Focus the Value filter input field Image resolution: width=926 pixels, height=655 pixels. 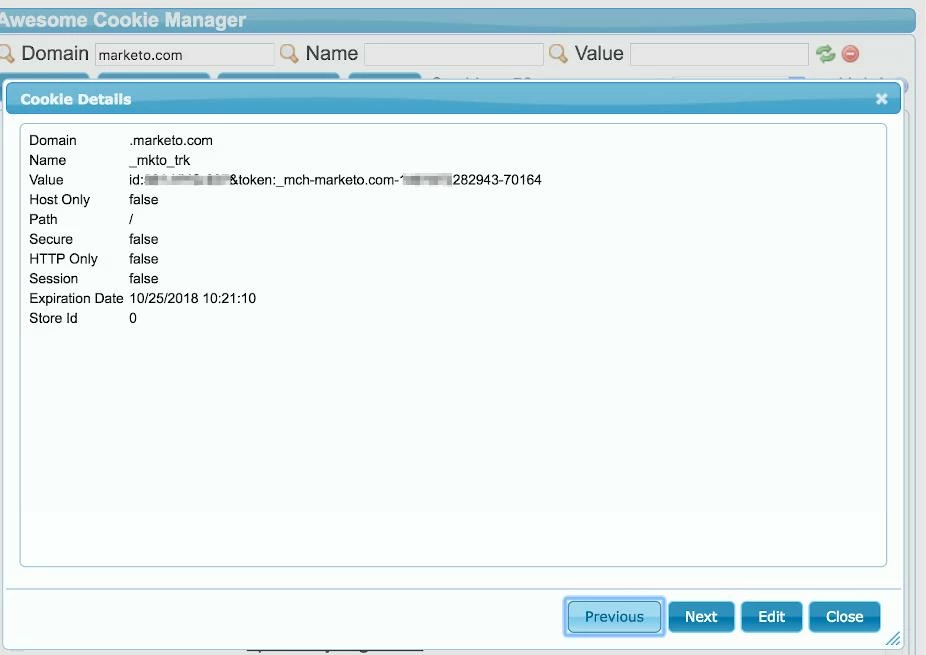pos(719,54)
